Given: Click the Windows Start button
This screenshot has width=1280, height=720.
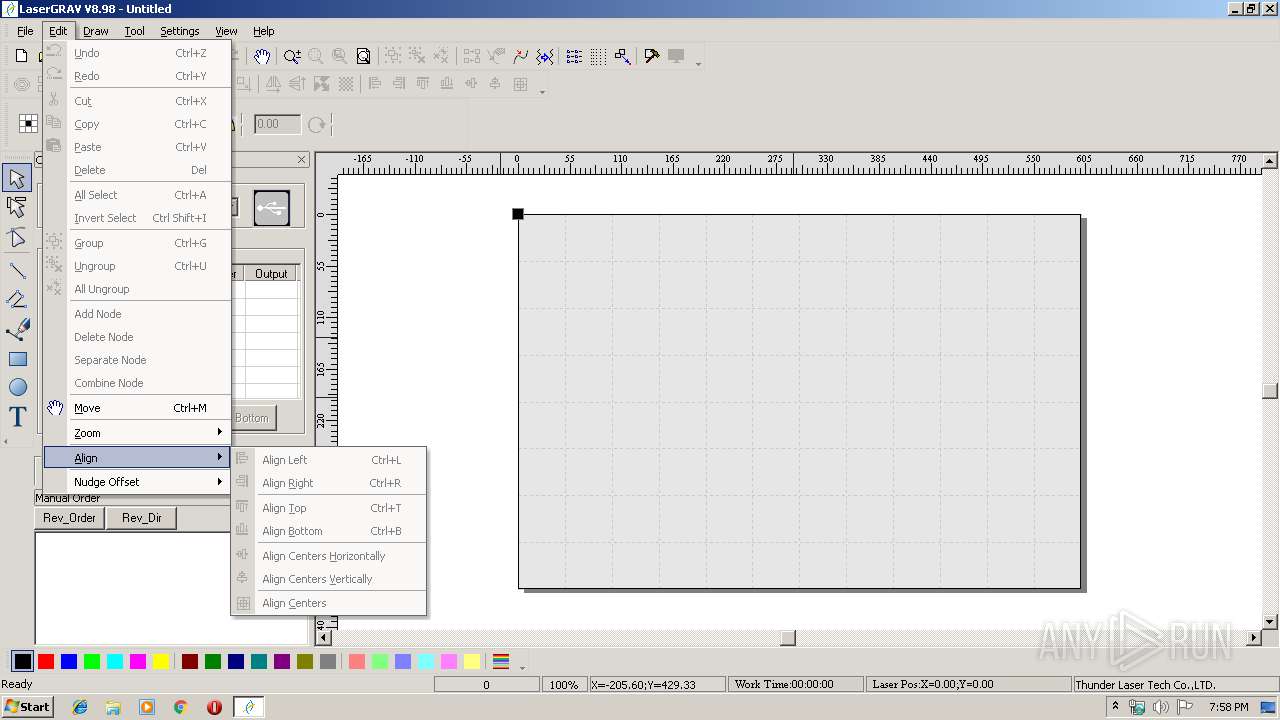Looking at the screenshot, I should (x=28, y=707).
